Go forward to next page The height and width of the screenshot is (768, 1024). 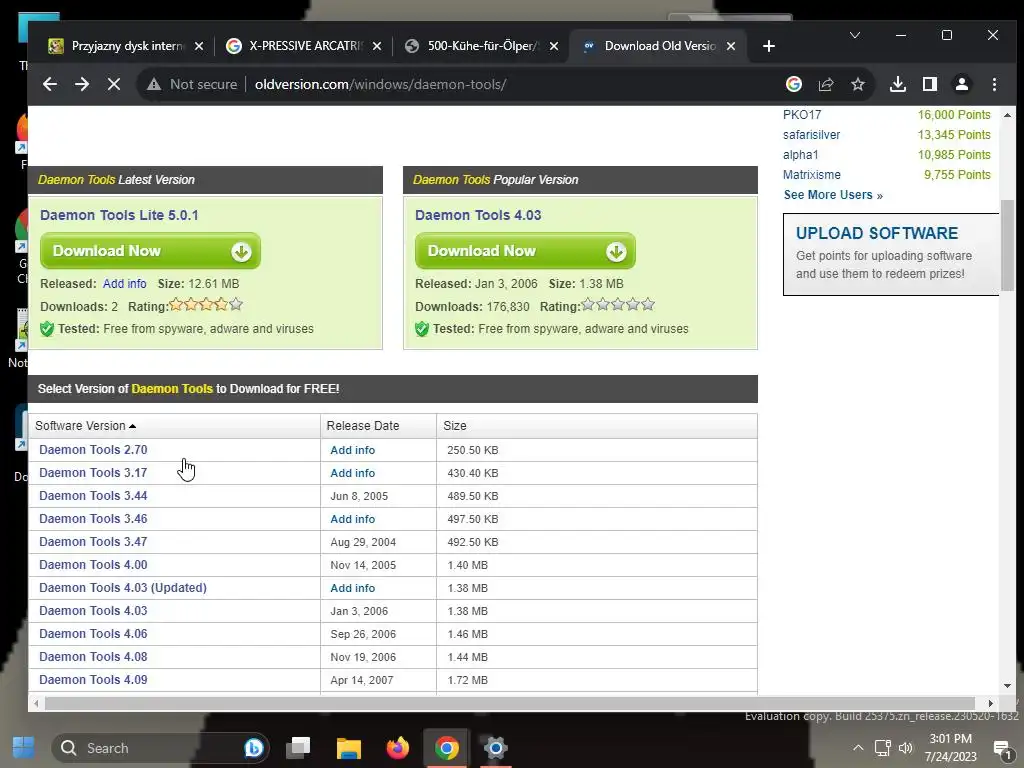tap(82, 84)
